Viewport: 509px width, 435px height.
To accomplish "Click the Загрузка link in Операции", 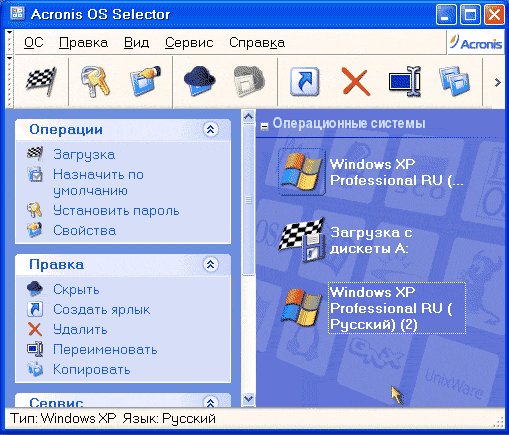I will click(x=84, y=154).
